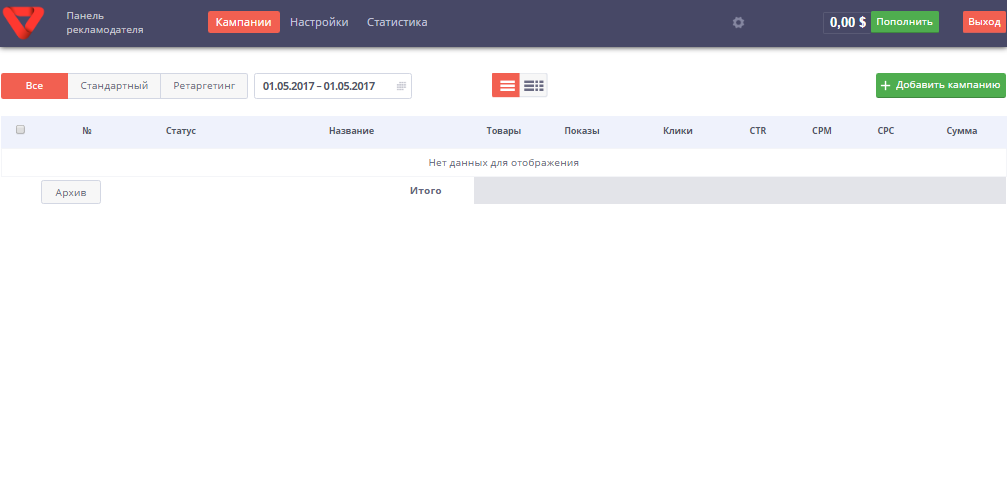
Task: Sort by the Сумма column header
Action: coord(962,131)
